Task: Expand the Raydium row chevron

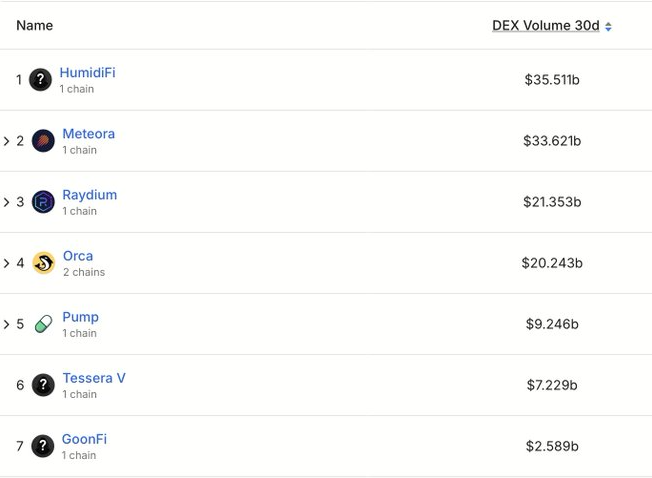Action: [7, 202]
